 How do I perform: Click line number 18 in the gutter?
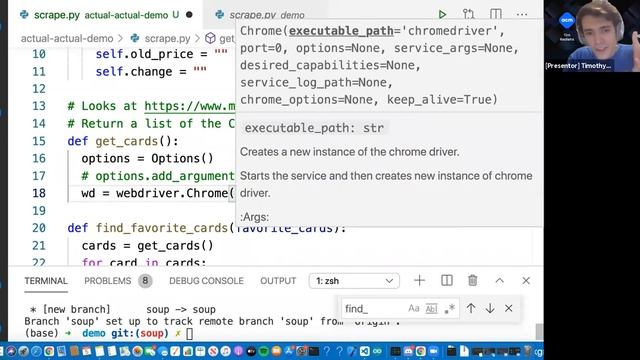(x=39, y=193)
